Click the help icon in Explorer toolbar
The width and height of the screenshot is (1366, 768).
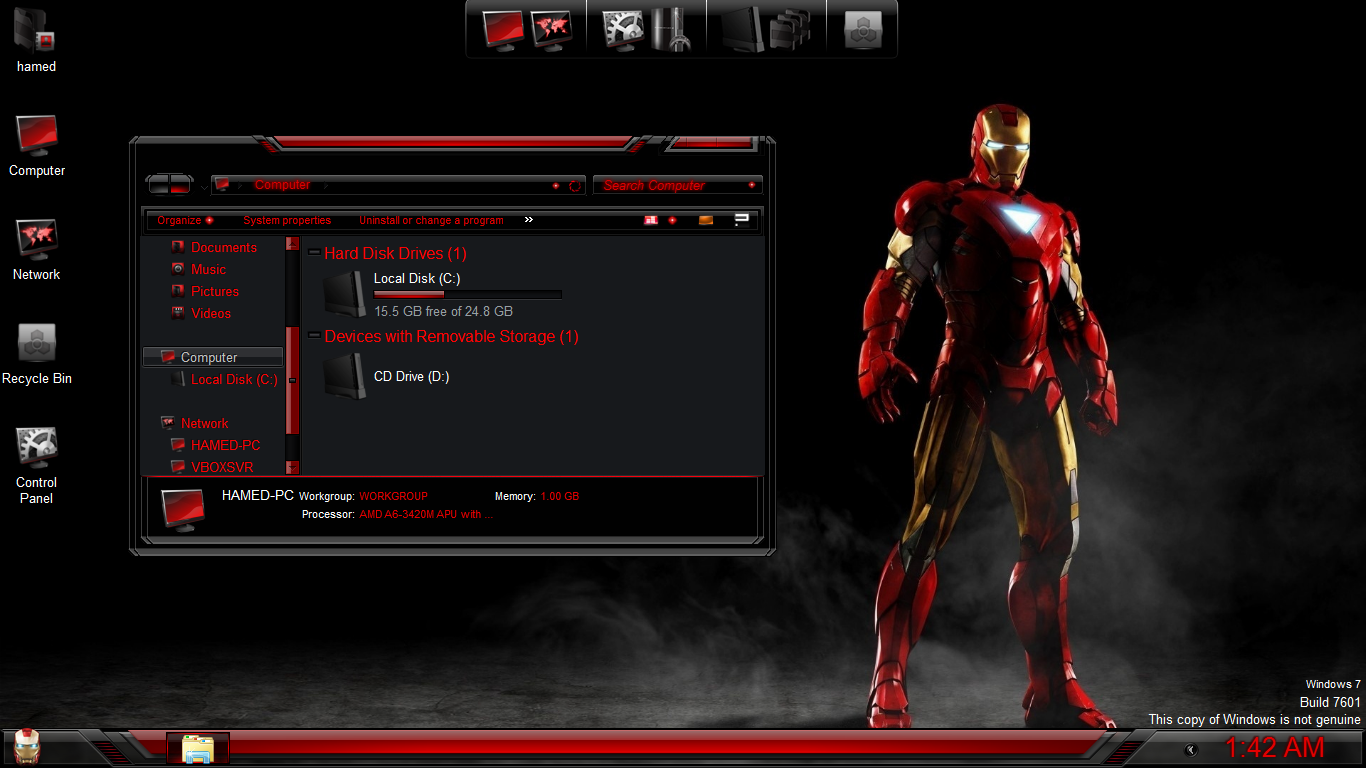click(742, 220)
